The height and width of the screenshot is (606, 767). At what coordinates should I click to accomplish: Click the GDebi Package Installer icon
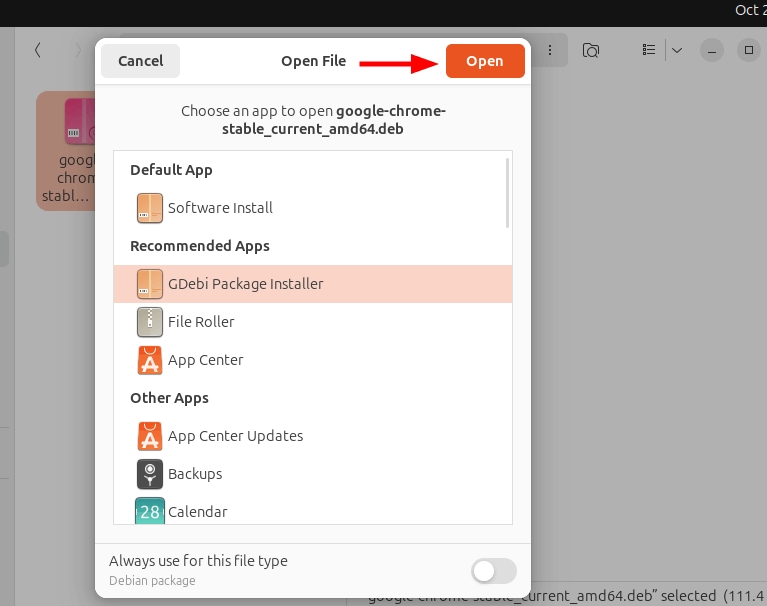pyautogui.click(x=150, y=284)
